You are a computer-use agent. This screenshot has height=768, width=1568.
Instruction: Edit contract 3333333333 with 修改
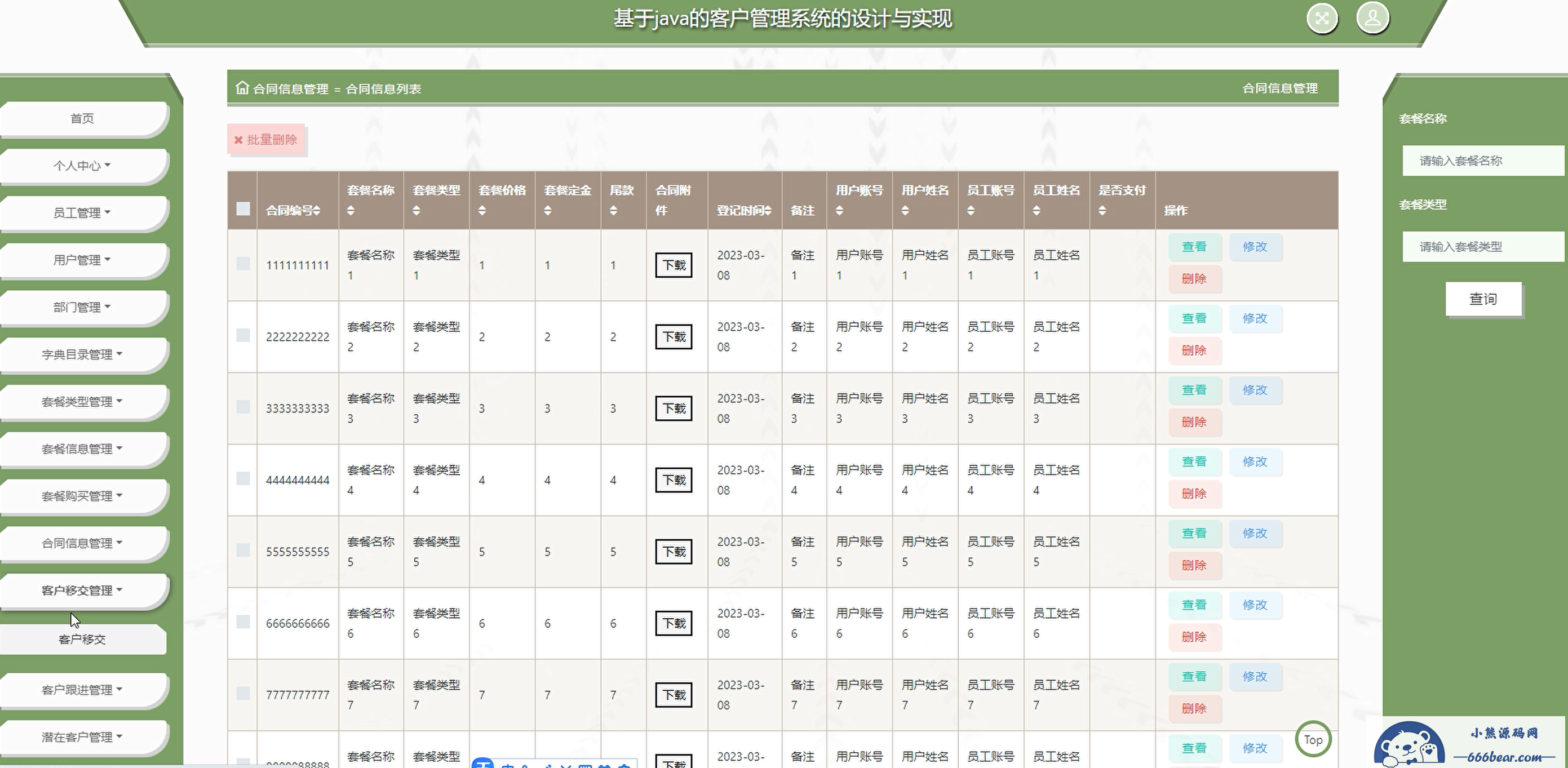[x=1255, y=390]
